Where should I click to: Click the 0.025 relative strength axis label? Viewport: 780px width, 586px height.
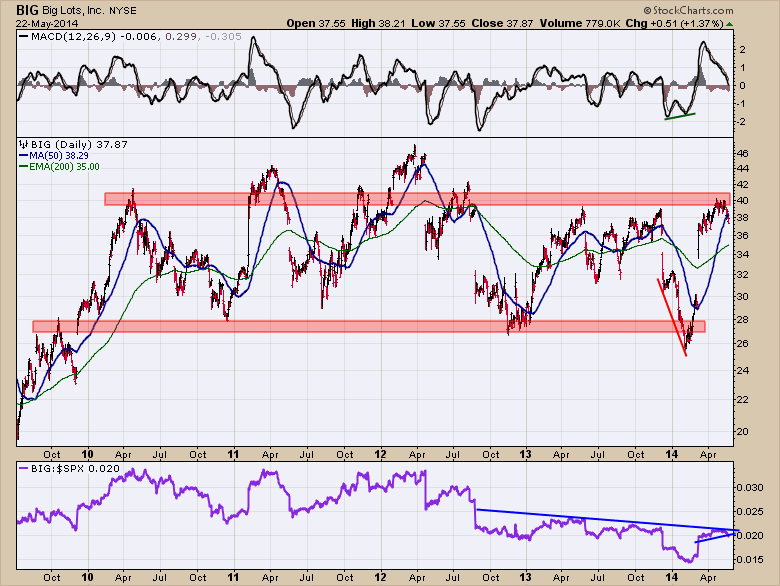[749, 511]
